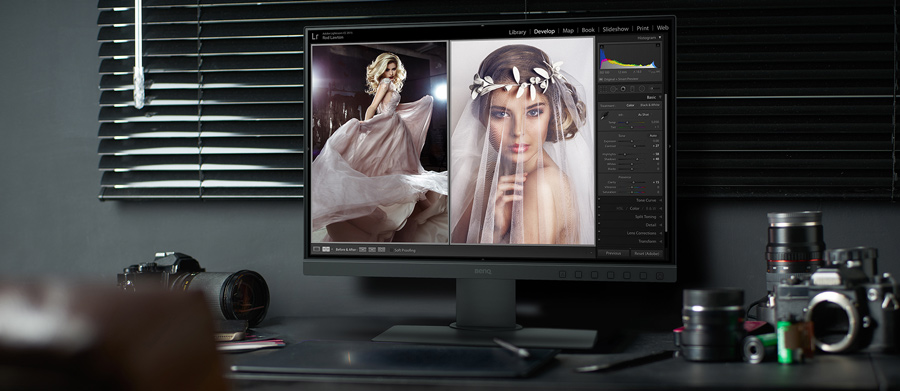Image resolution: width=900 pixels, height=391 pixels.
Task: Select the Graduated Filter tool
Action: [632, 89]
